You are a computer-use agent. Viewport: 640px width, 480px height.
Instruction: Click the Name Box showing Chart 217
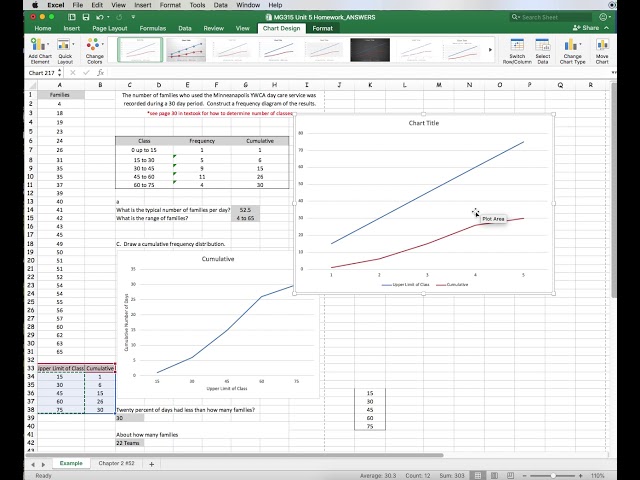pyautogui.click(x=41, y=73)
